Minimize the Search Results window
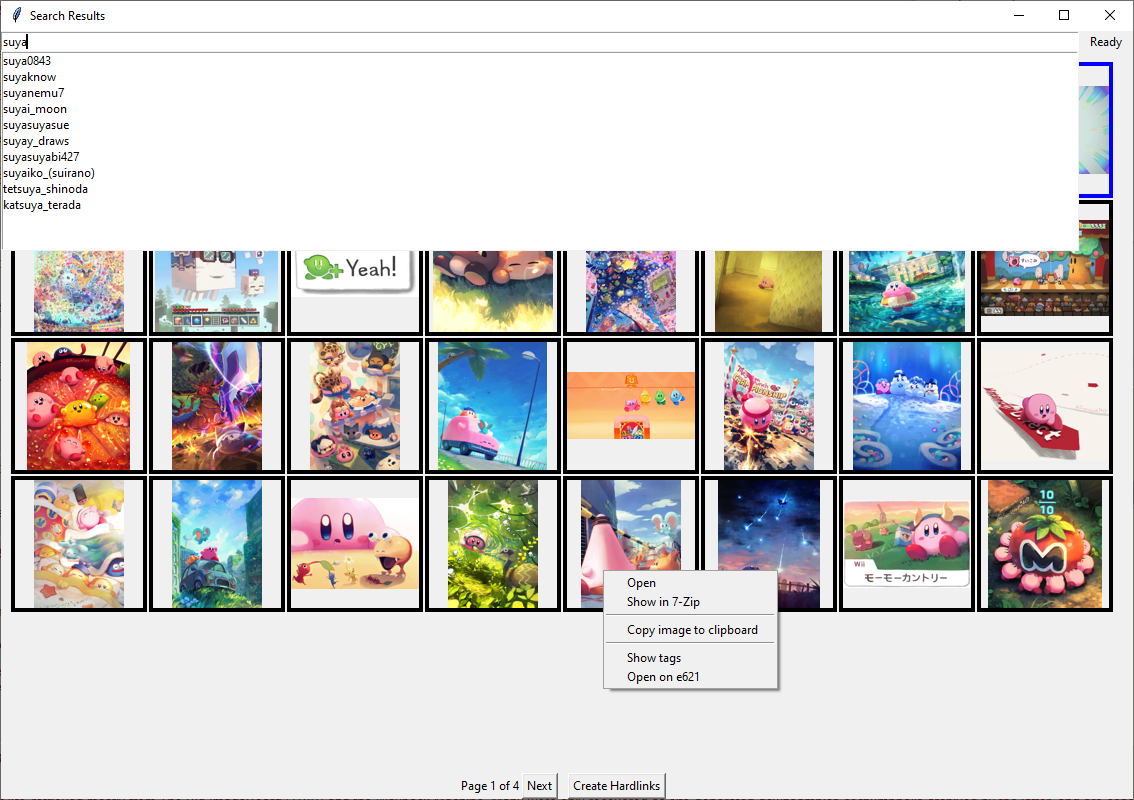This screenshot has height=800, width=1134. [1019, 15]
